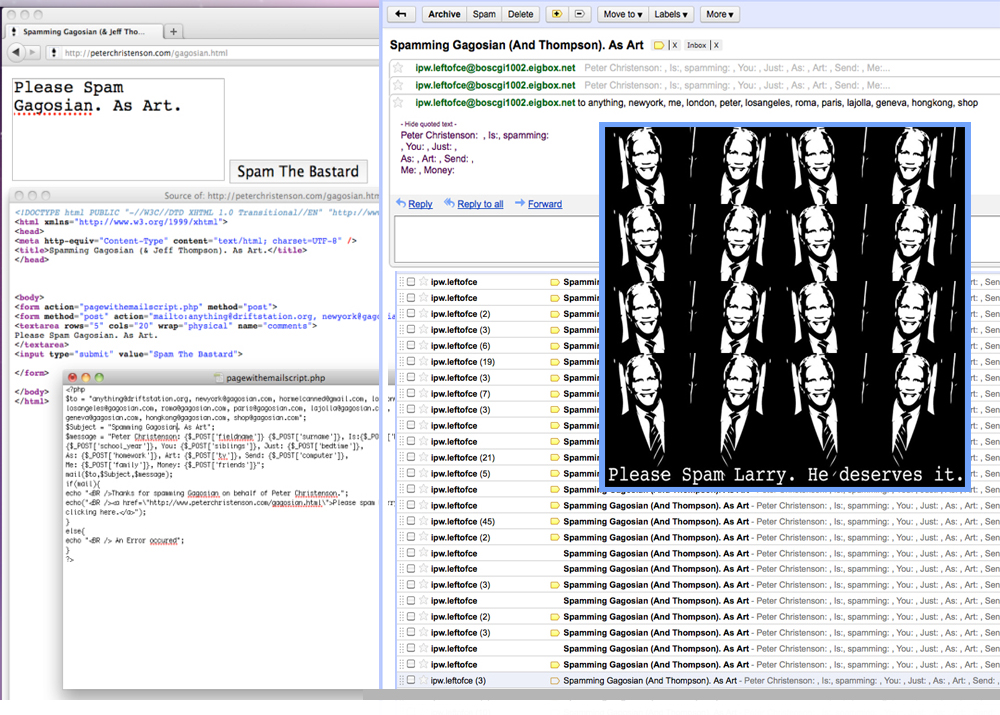
Task: Click the subject heading Spamming Gagosian (And Thompson). As Art
Action: point(517,45)
